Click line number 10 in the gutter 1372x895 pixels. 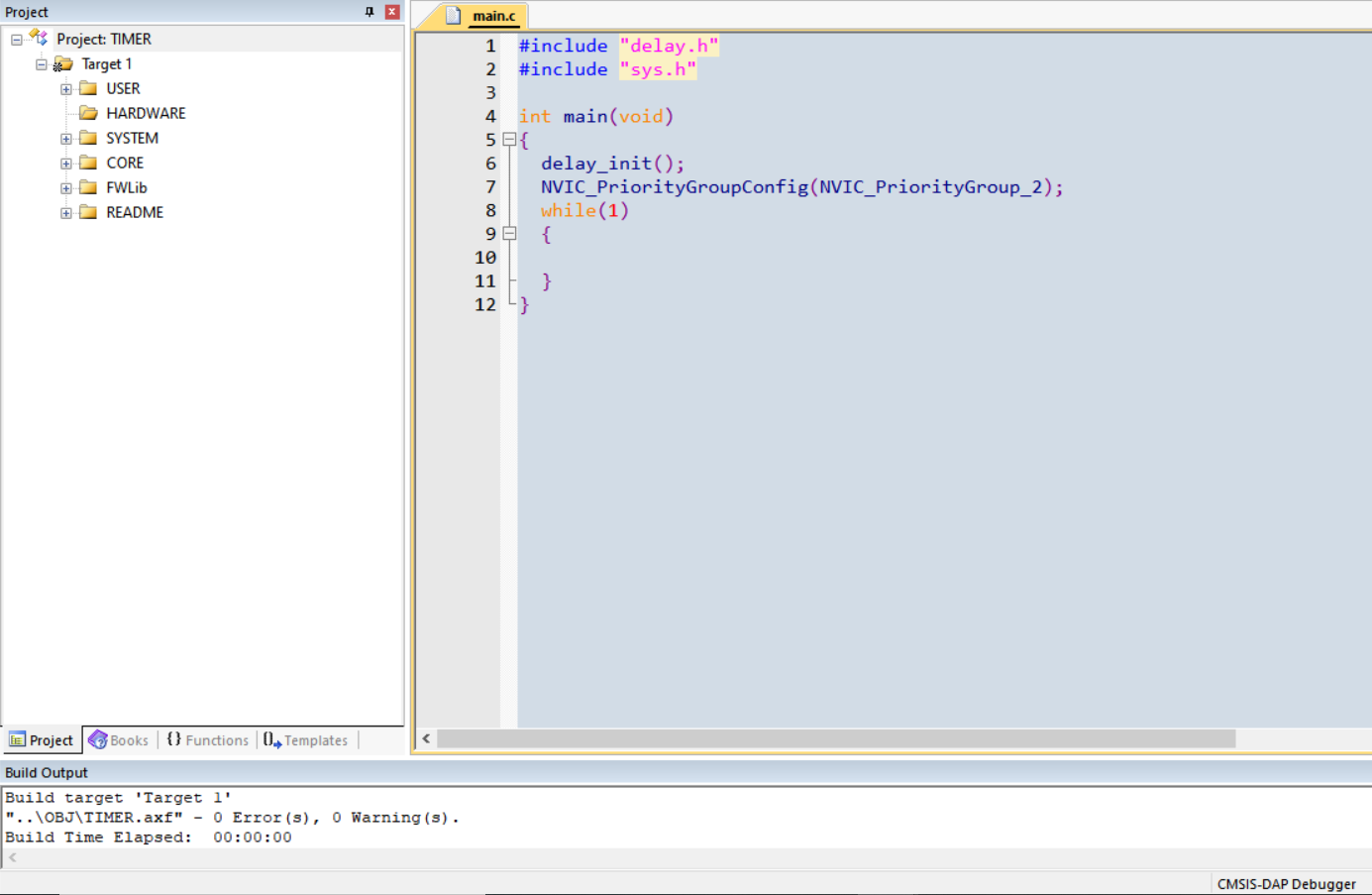click(x=485, y=258)
